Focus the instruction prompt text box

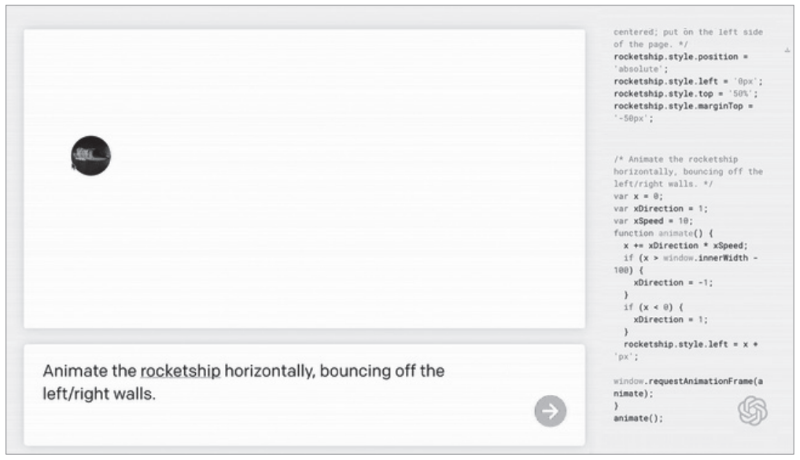point(304,395)
